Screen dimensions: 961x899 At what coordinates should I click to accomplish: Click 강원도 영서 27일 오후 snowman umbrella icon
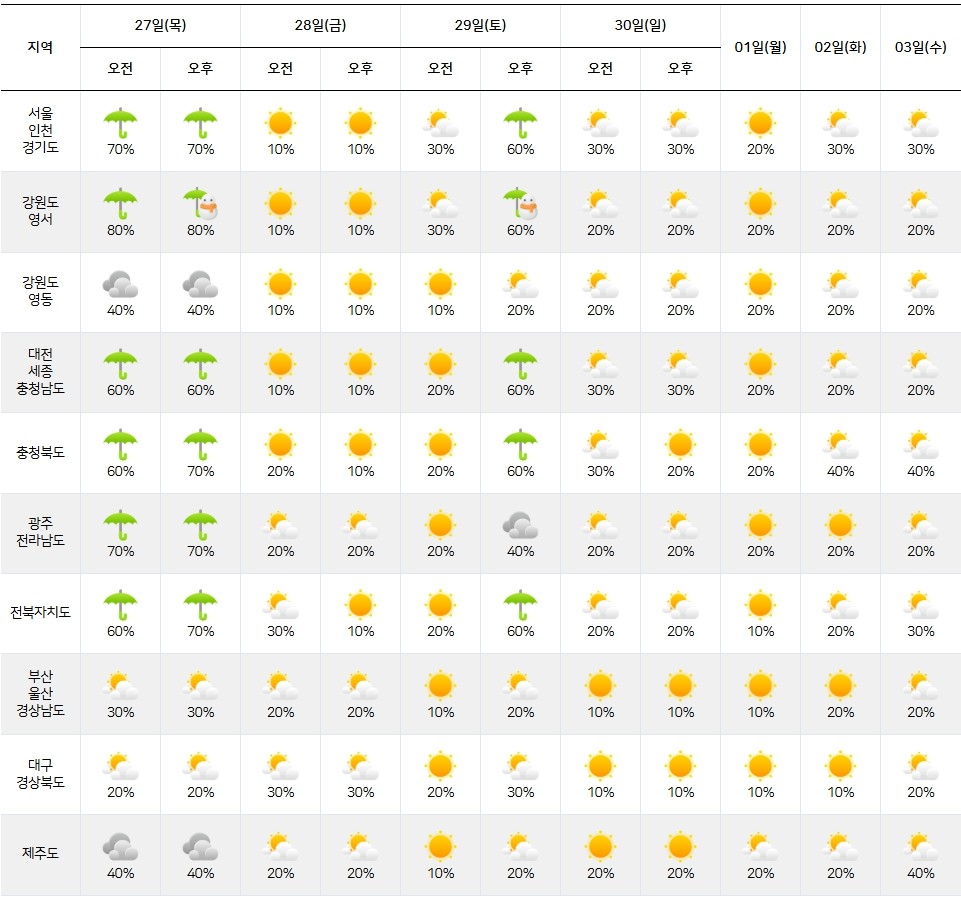pyautogui.click(x=201, y=204)
